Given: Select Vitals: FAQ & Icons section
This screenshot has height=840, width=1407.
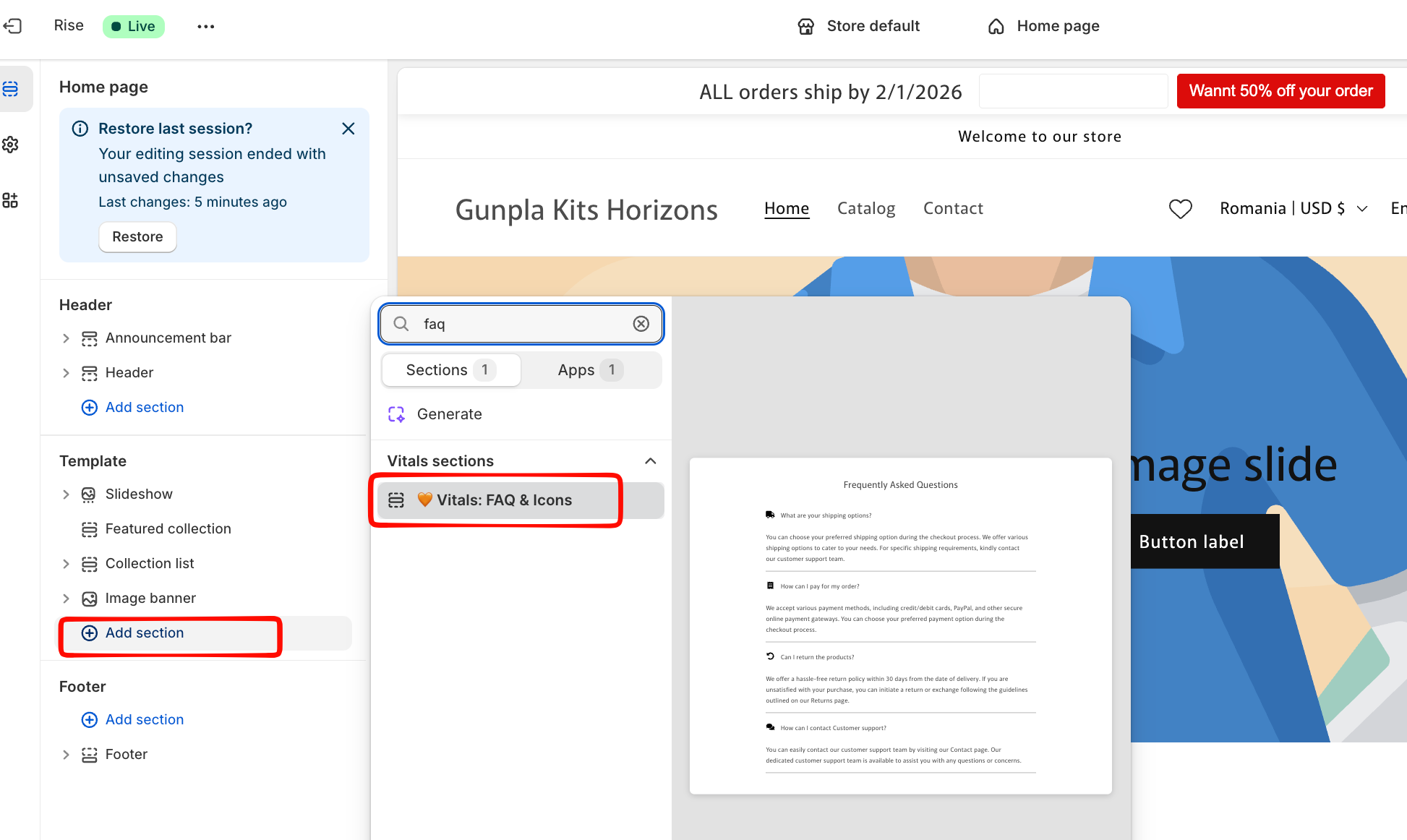Looking at the screenshot, I should point(503,500).
